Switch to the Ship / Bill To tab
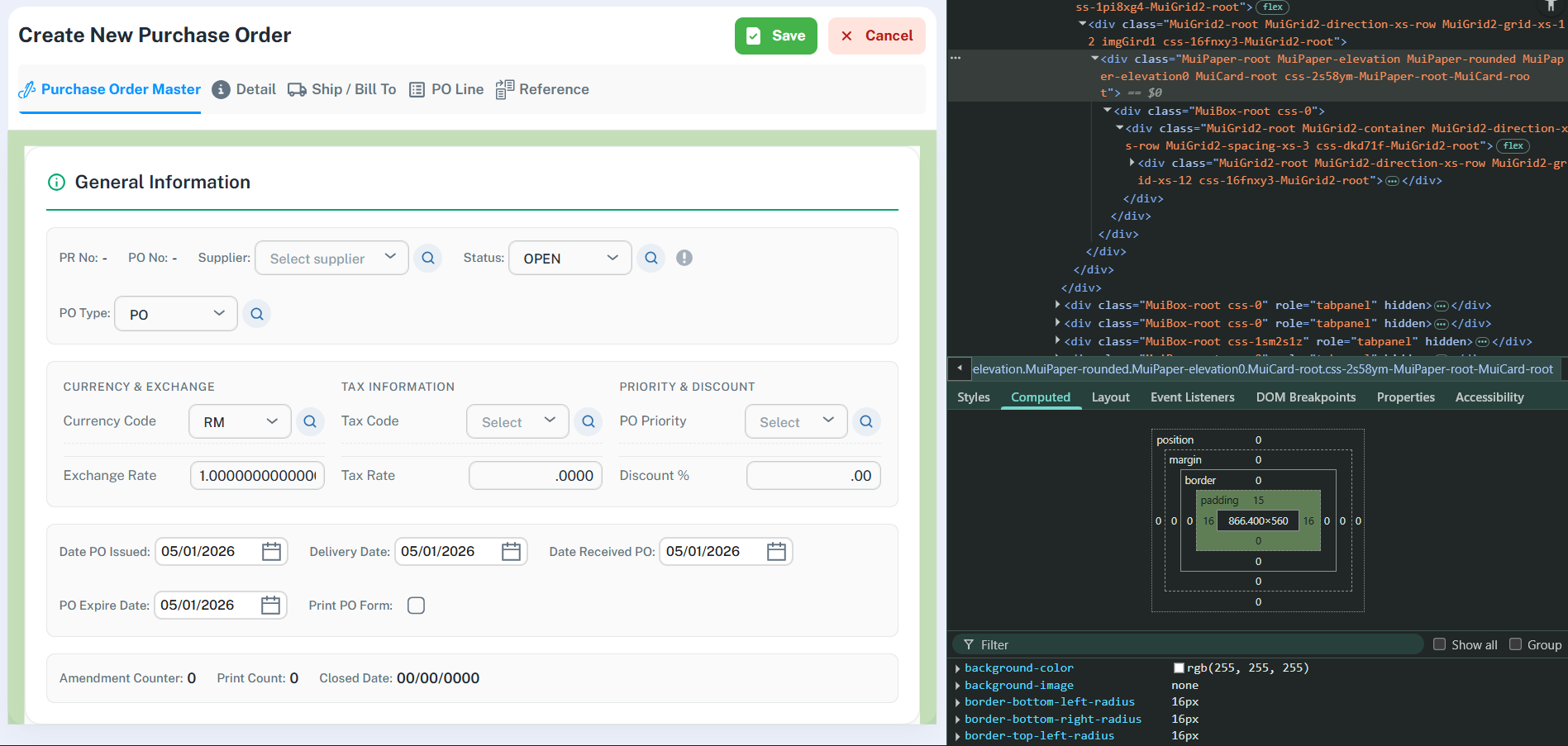The width and height of the screenshot is (1568, 746). click(x=342, y=89)
